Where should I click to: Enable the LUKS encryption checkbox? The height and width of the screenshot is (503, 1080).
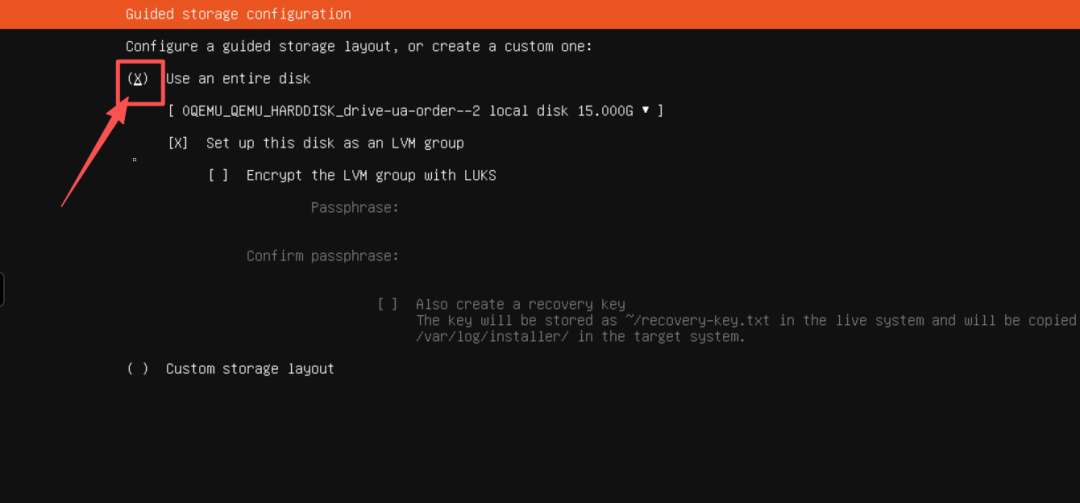(218, 175)
